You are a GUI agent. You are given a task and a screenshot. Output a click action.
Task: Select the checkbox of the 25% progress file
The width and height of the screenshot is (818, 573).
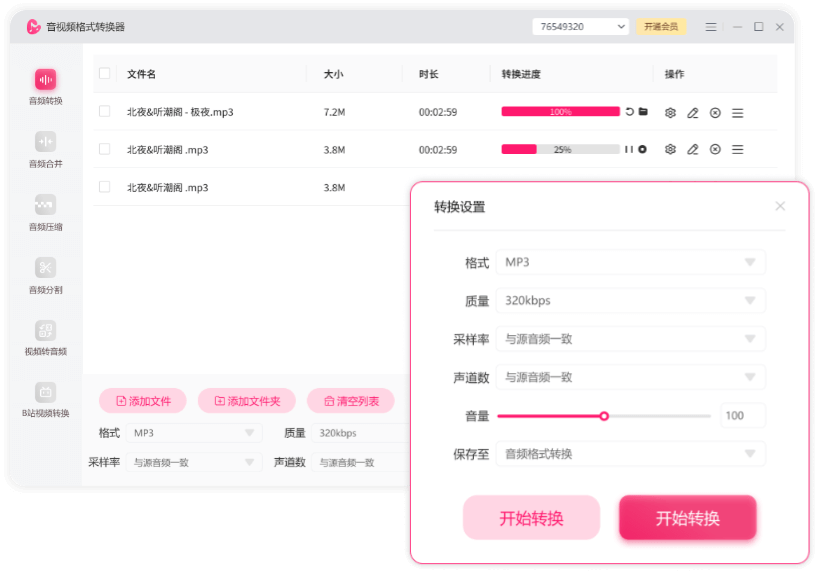click(x=105, y=150)
